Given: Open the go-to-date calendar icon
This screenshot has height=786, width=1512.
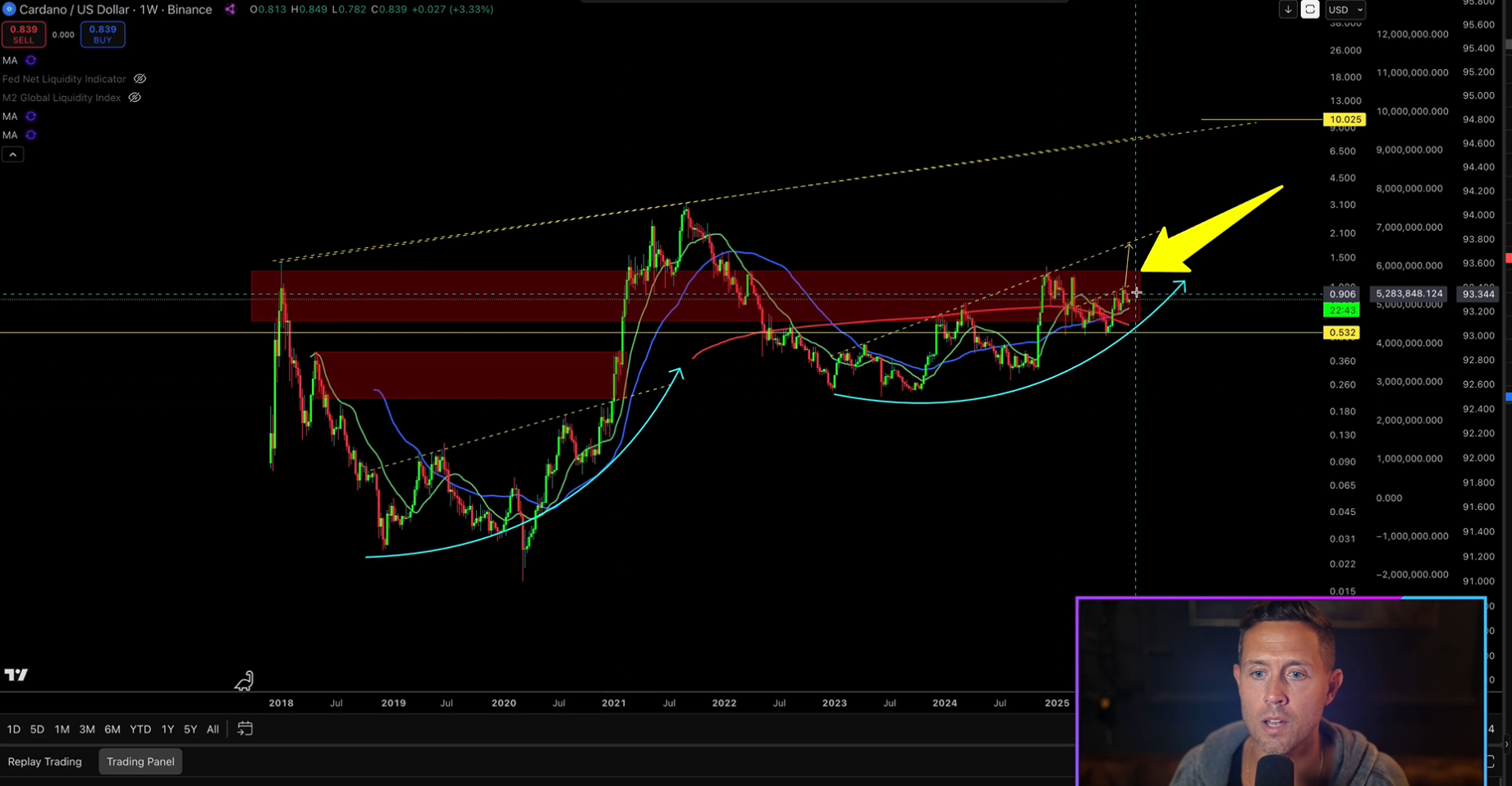Looking at the screenshot, I should pos(245,729).
